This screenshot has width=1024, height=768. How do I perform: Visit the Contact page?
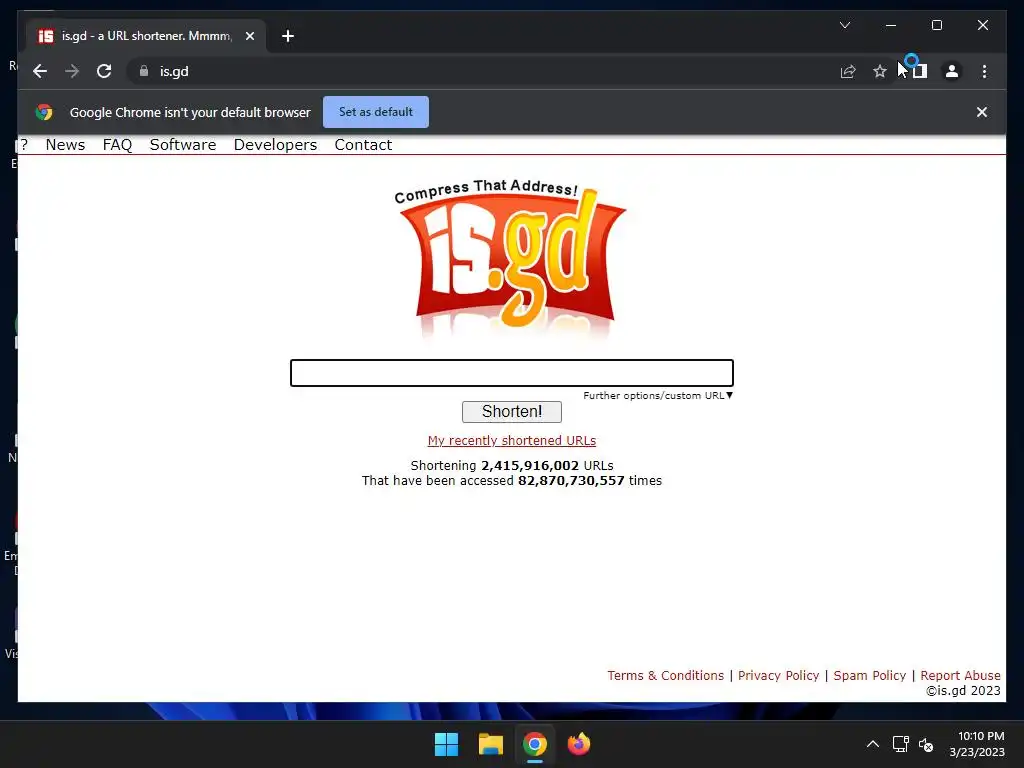click(x=363, y=145)
